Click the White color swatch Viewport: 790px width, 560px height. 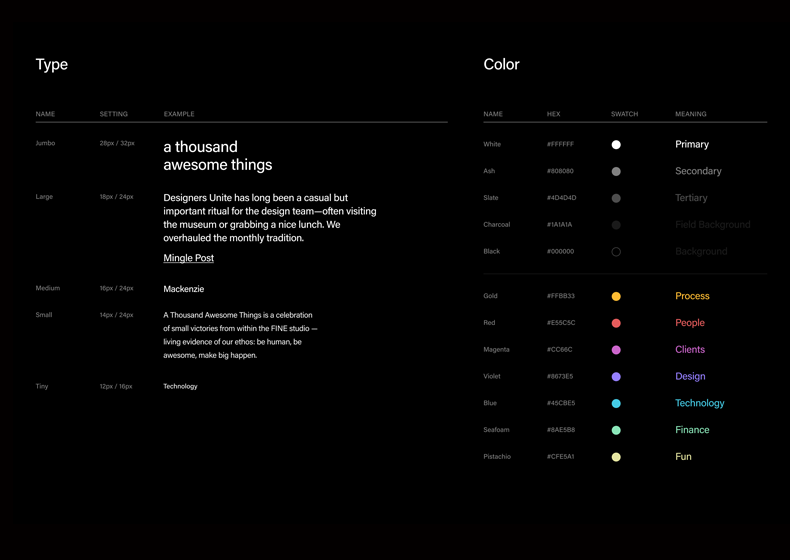[x=616, y=145]
